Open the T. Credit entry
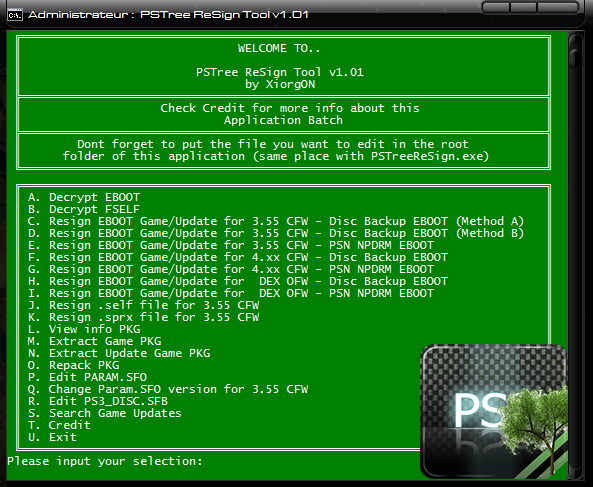The image size is (593, 487). tap(59, 425)
